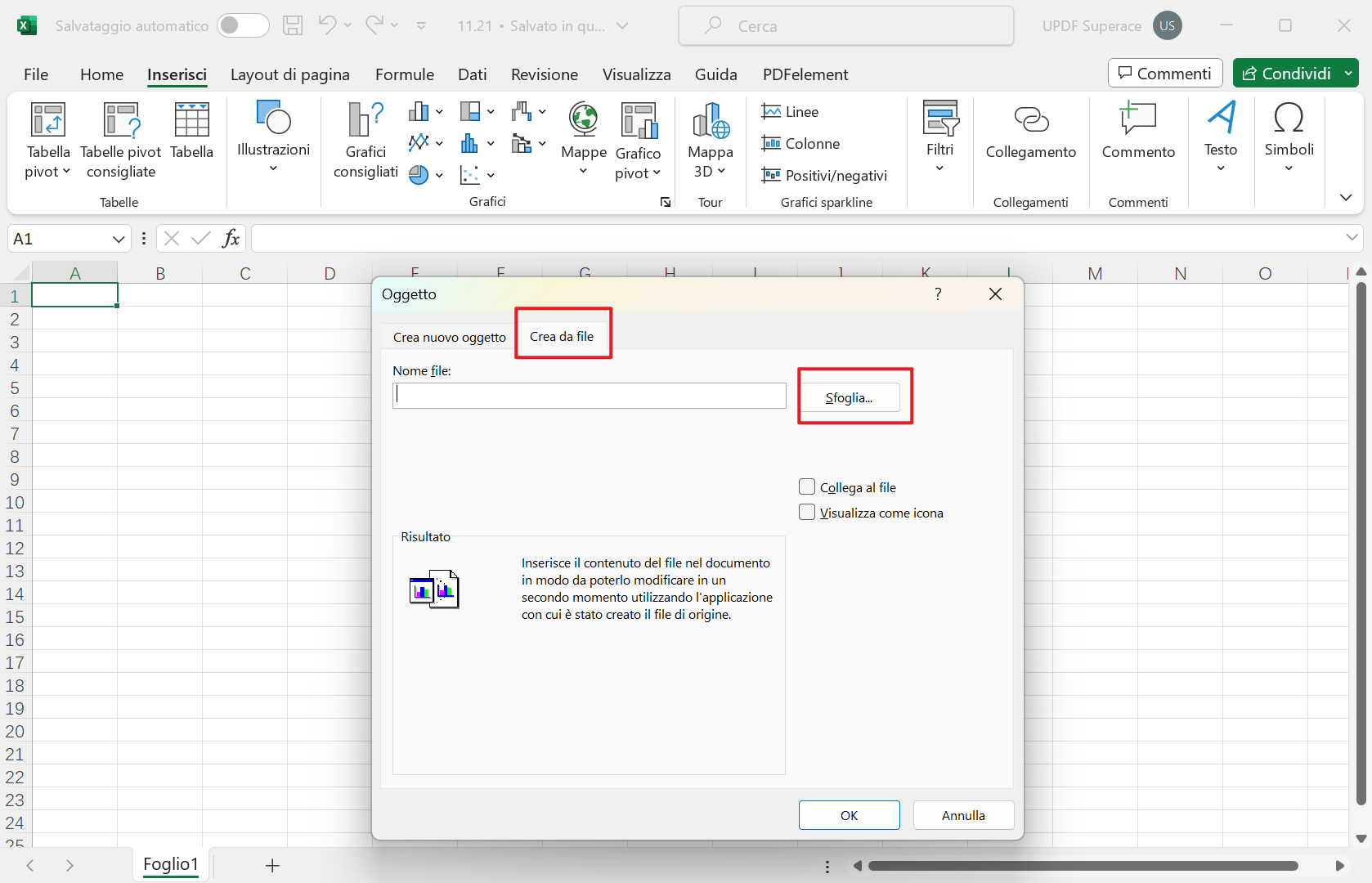Viewport: 1372px width, 883px height.
Task: Click the Nome file input field
Action: [589, 396]
